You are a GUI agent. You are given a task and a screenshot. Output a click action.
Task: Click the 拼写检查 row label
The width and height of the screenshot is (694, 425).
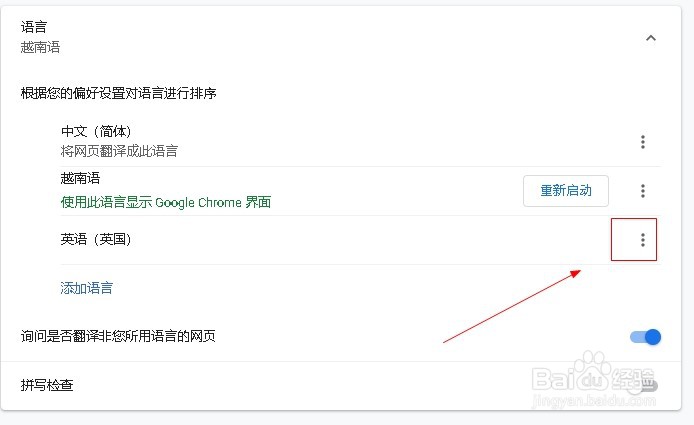pos(47,385)
